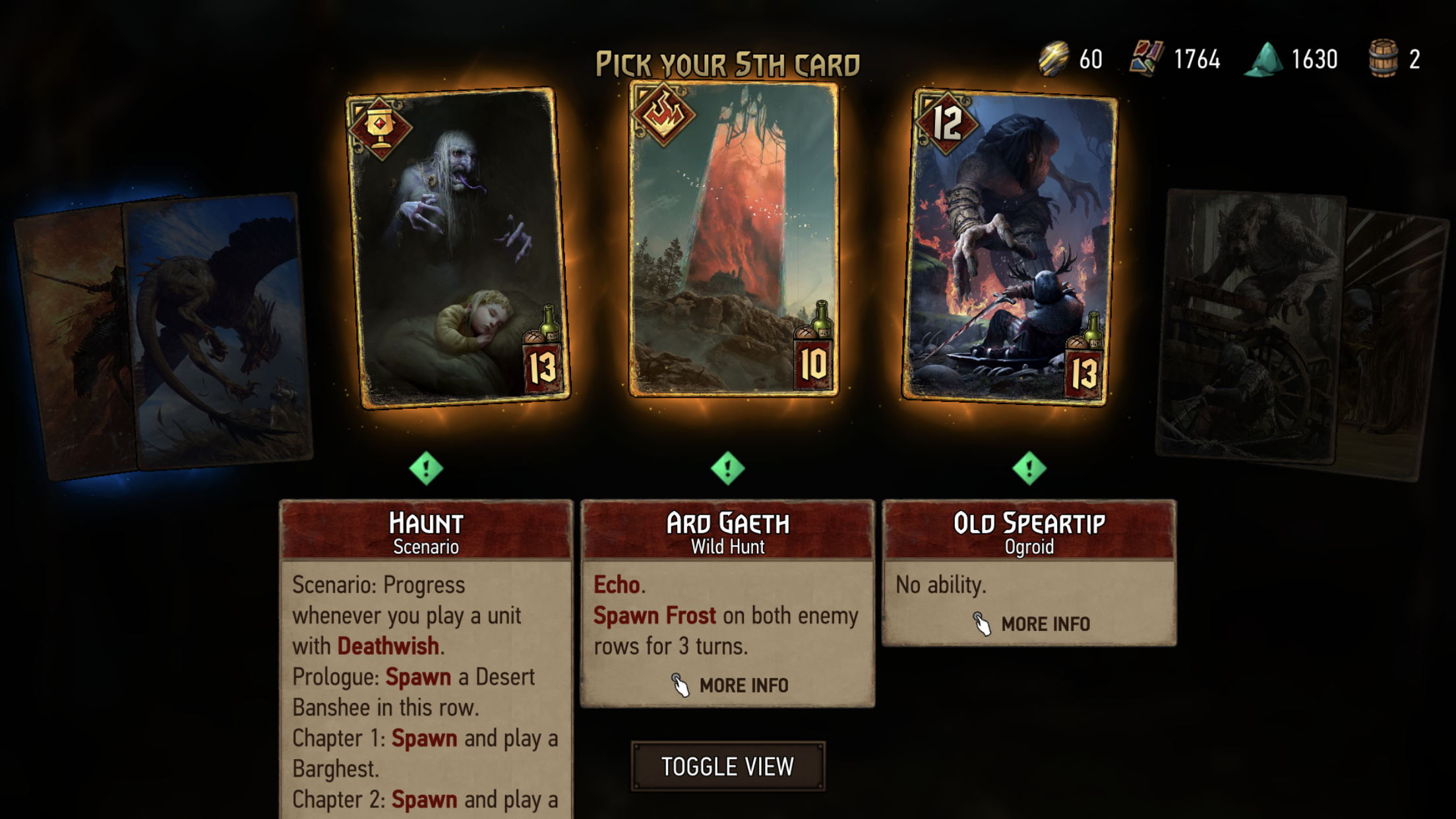The image size is (1456, 819).
Task: Pick the Haunt scenario card
Action: [x=458, y=247]
